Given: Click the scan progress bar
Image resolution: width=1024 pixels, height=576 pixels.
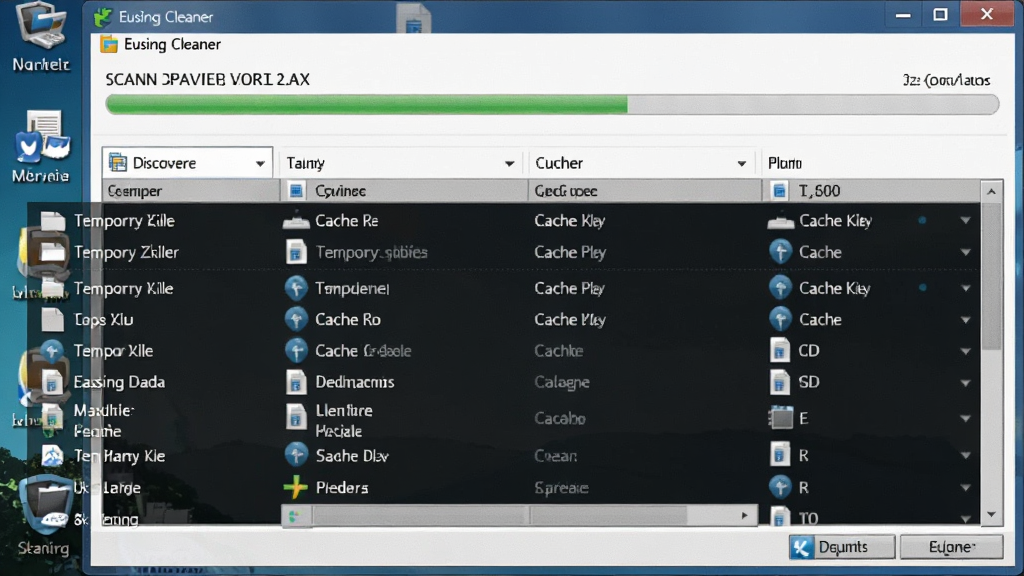Looking at the screenshot, I should (552, 104).
